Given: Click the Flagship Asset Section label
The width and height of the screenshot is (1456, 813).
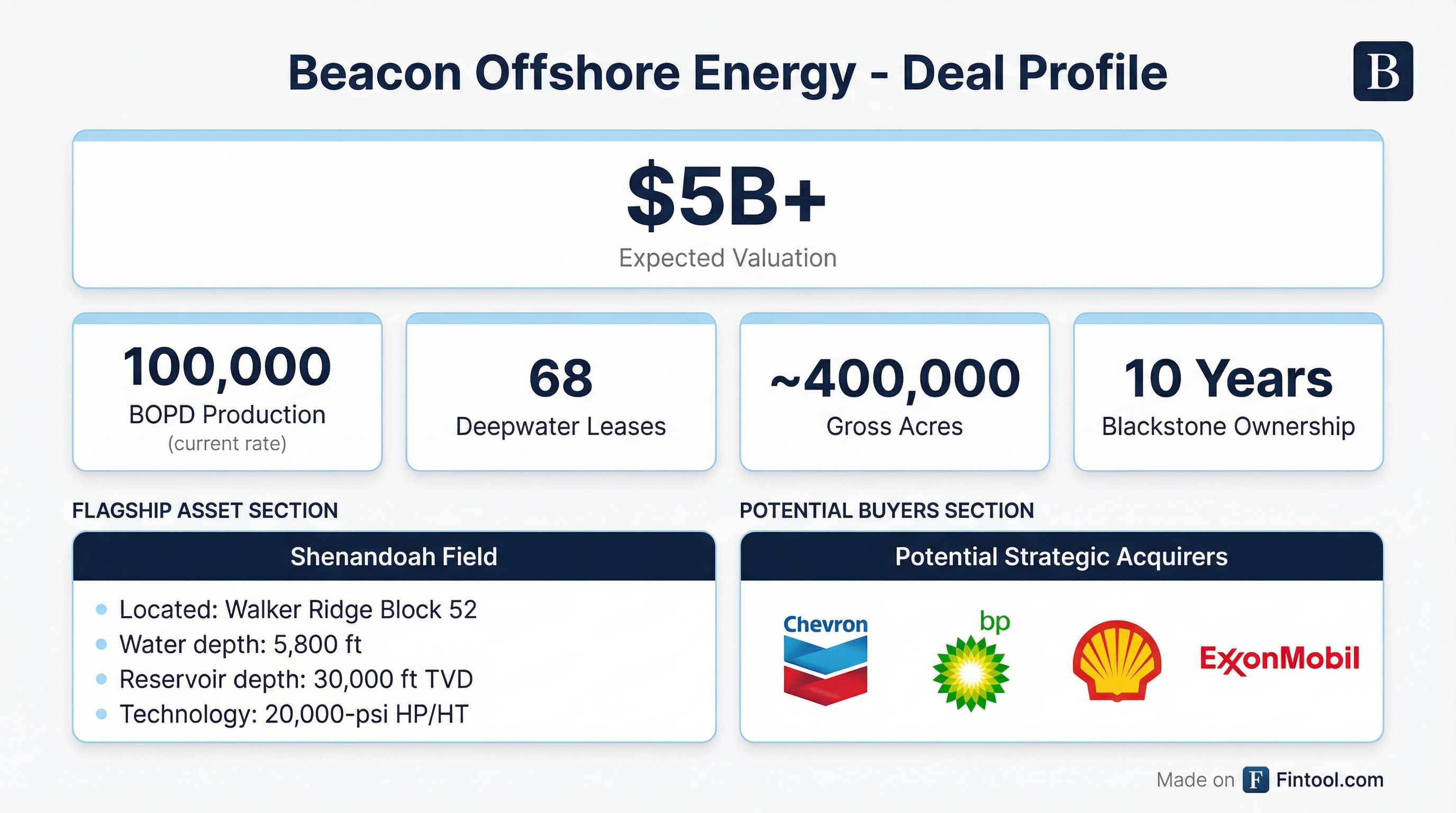Looking at the screenshot, I should 205,511.
